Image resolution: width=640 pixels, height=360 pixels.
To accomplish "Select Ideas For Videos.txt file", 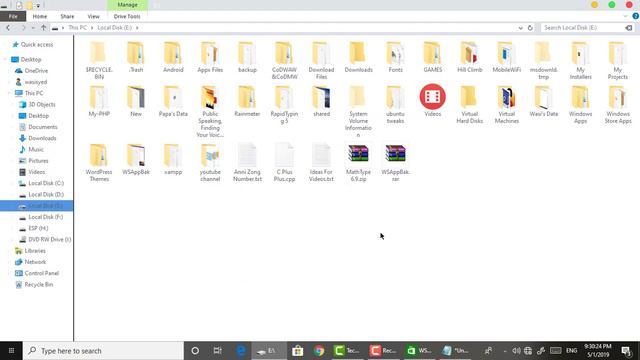I will 321,163.
